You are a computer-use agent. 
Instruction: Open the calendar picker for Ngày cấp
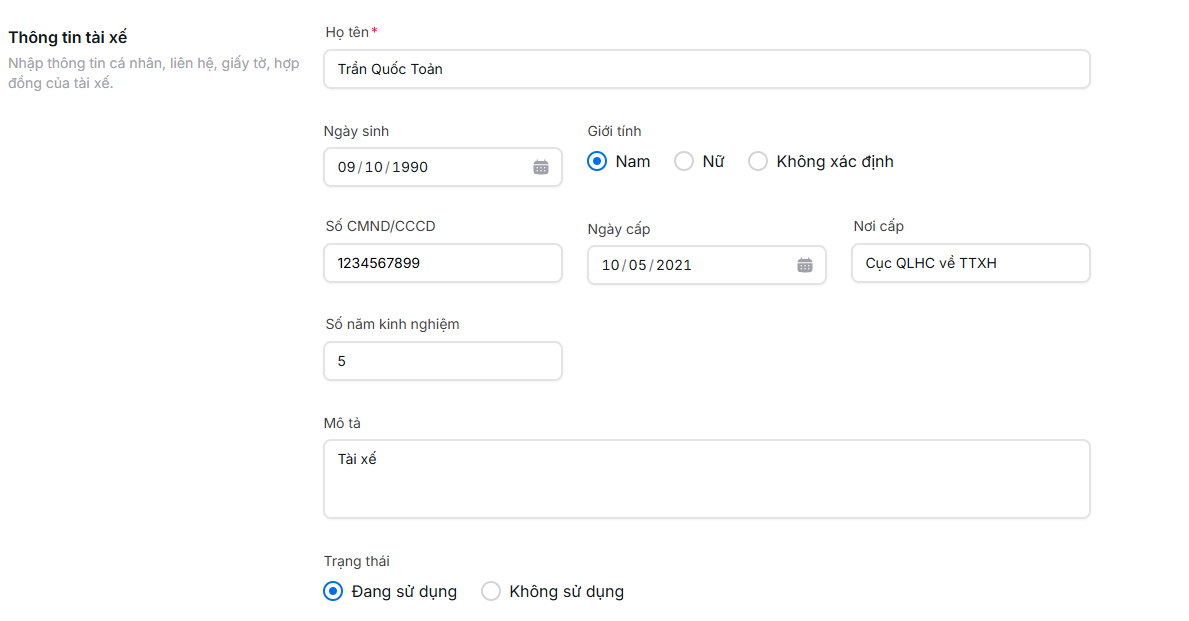point(805,265)
